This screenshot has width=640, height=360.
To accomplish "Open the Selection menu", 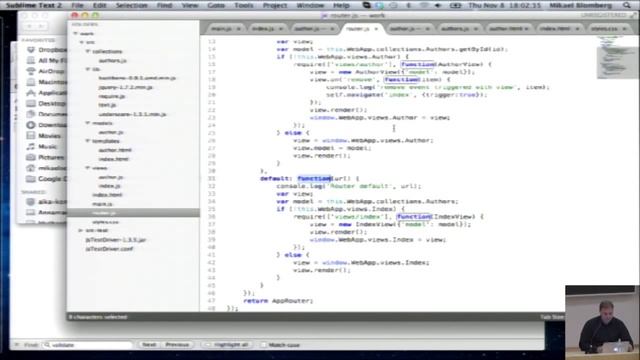I will click(131, 6).
